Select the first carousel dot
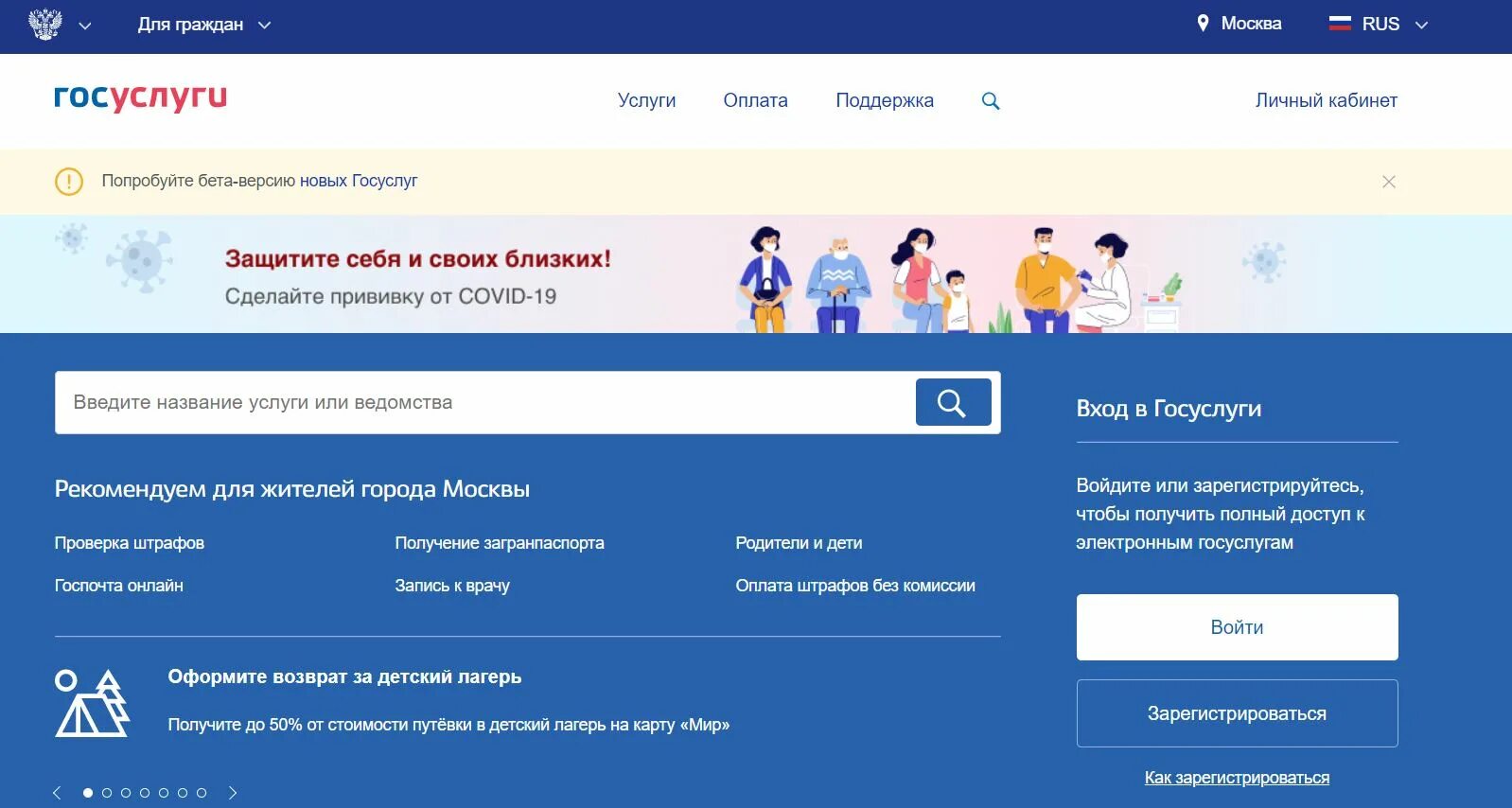This screenshot has width=1512, height=808. pos(88,793)
